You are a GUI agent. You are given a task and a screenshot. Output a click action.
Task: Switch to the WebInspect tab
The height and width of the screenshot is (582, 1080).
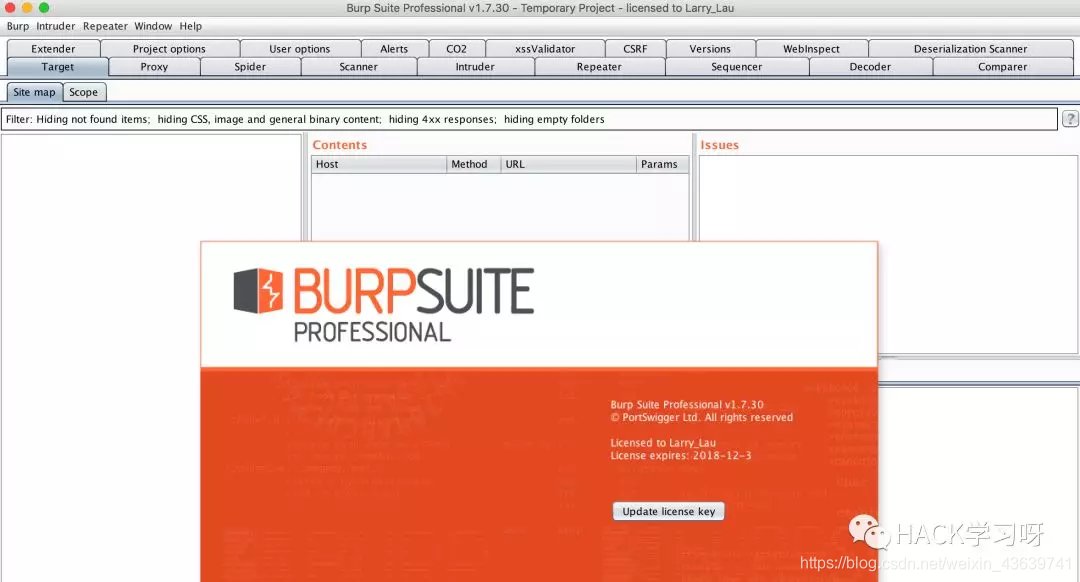pos(811,49)
